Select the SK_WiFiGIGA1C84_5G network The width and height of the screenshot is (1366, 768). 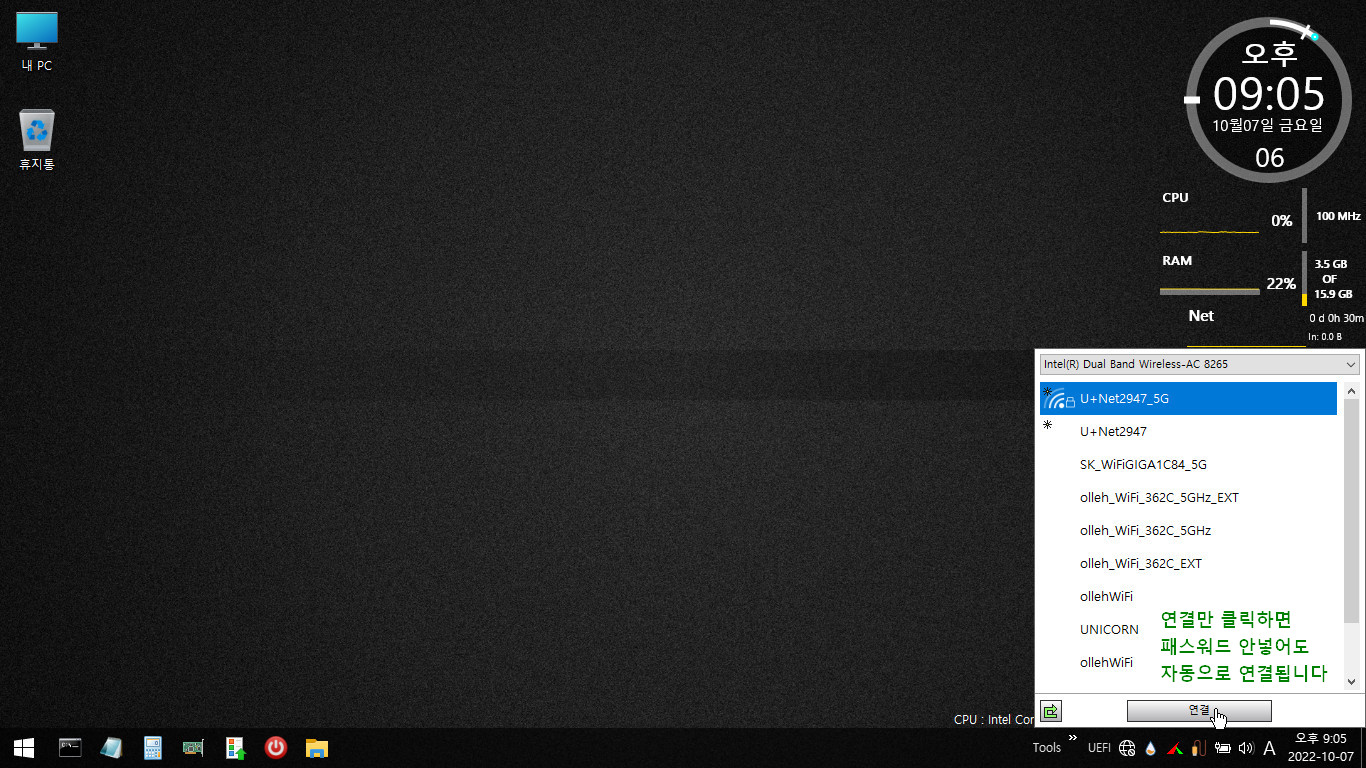(x=1188, y=464)
